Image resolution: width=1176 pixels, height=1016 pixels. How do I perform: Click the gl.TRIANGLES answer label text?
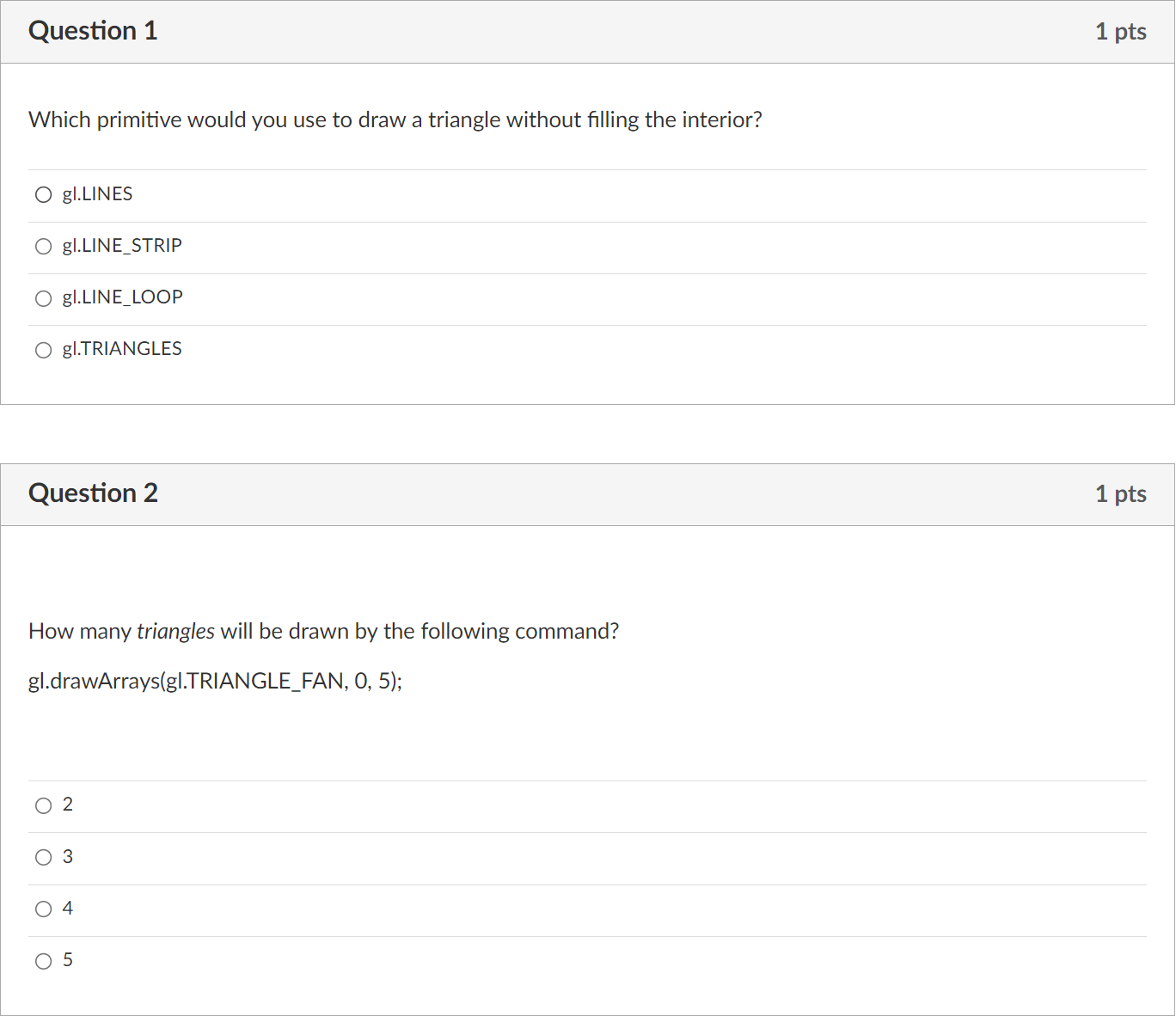point(122,349)
